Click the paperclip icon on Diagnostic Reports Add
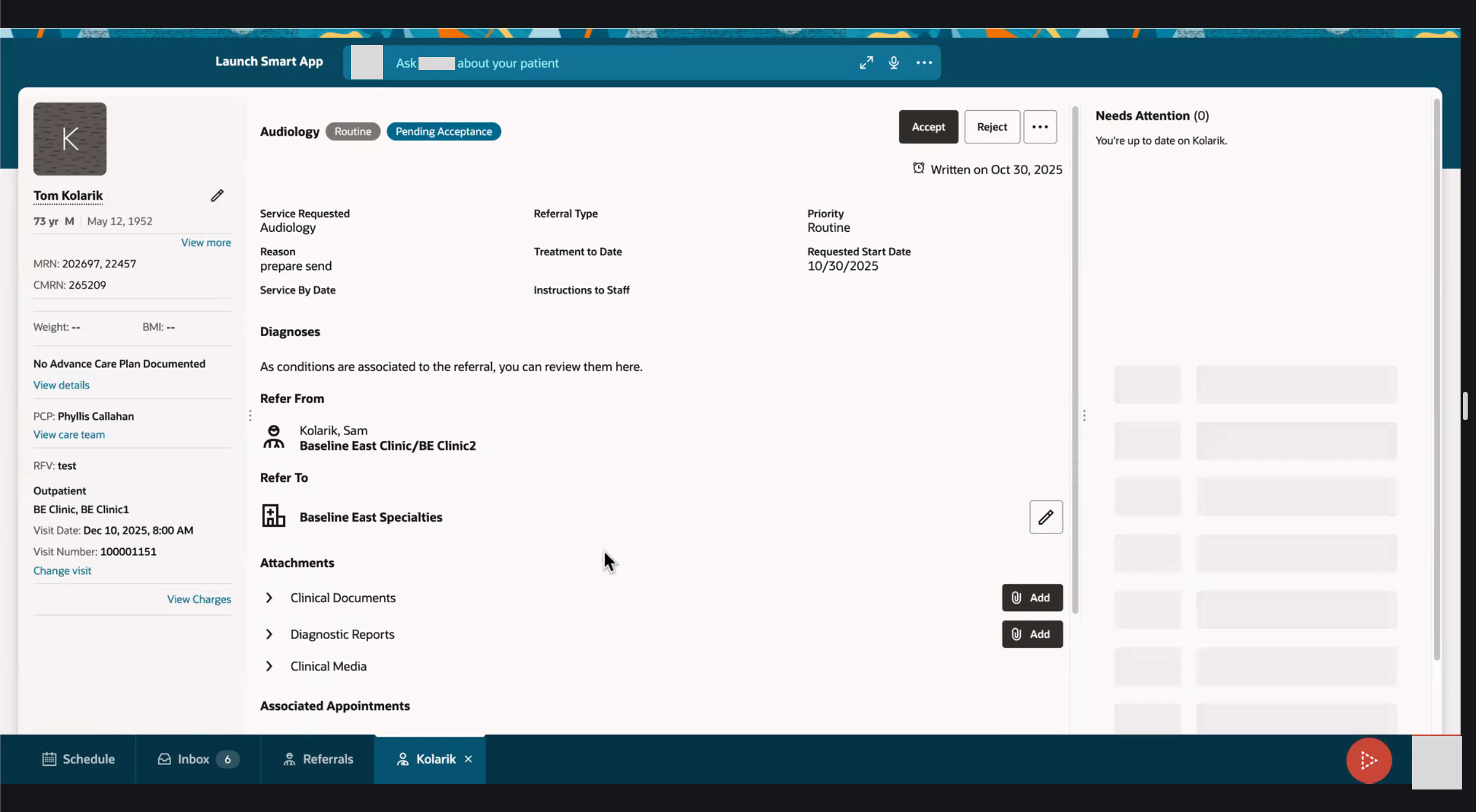1476x812 pixels. pos(1016,634)
